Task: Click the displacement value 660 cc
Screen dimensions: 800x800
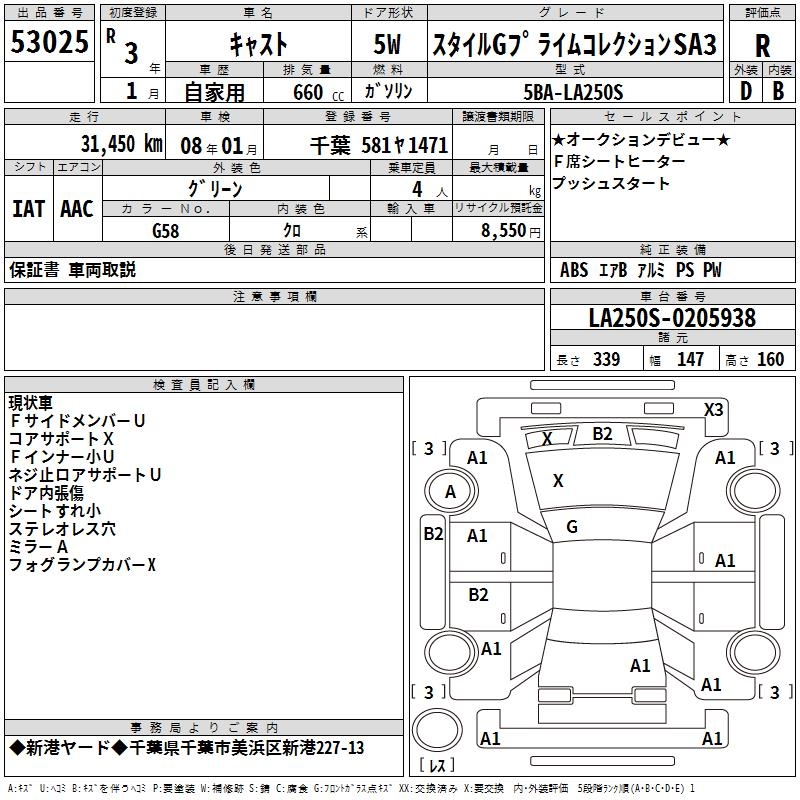Action: click(318, 92)
